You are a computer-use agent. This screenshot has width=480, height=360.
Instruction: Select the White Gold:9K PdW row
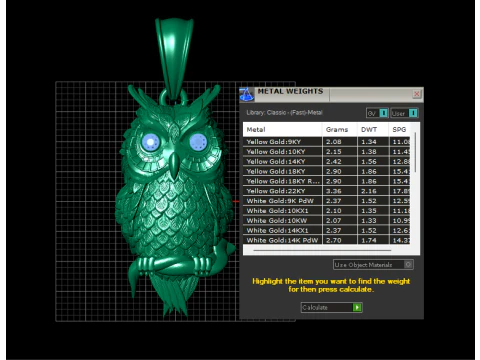[x=327, y=201]
